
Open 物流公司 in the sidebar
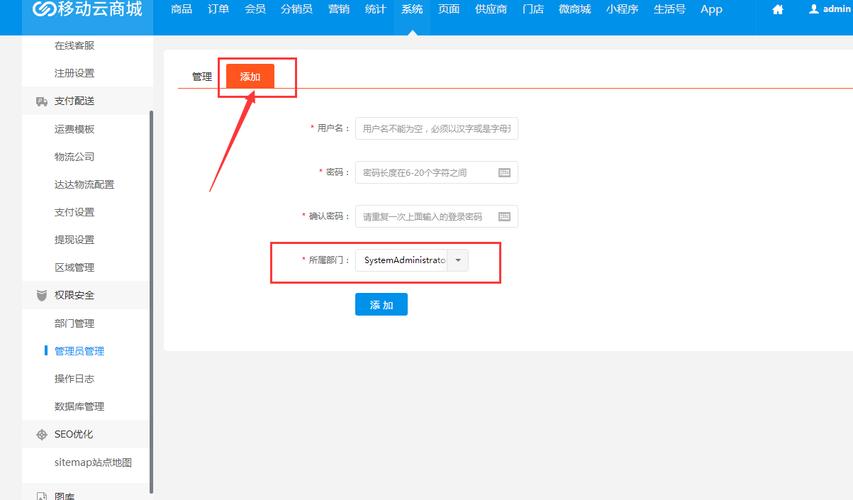pos(75,157)
